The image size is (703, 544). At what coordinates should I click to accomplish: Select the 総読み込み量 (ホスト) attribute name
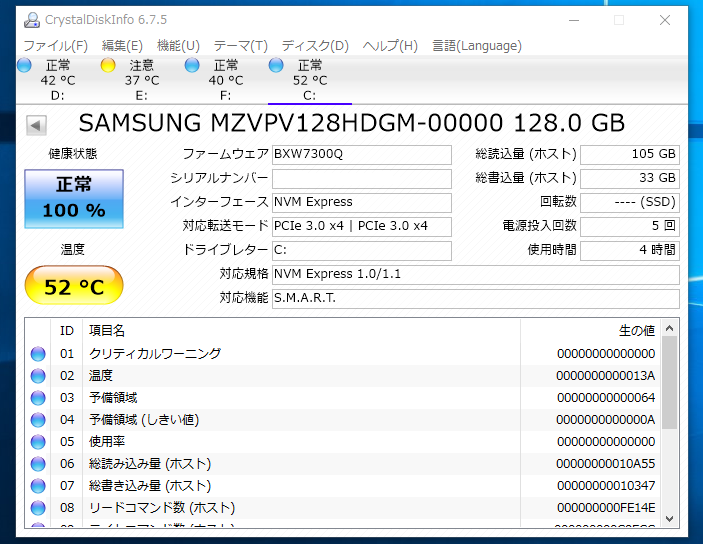click(x=150, y=464)
